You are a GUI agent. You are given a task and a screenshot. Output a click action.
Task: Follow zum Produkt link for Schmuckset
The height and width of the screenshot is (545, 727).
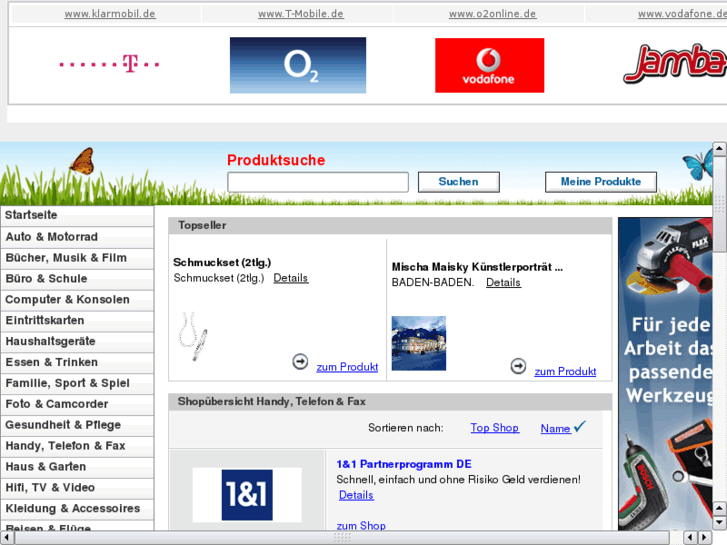coord(347,367)
